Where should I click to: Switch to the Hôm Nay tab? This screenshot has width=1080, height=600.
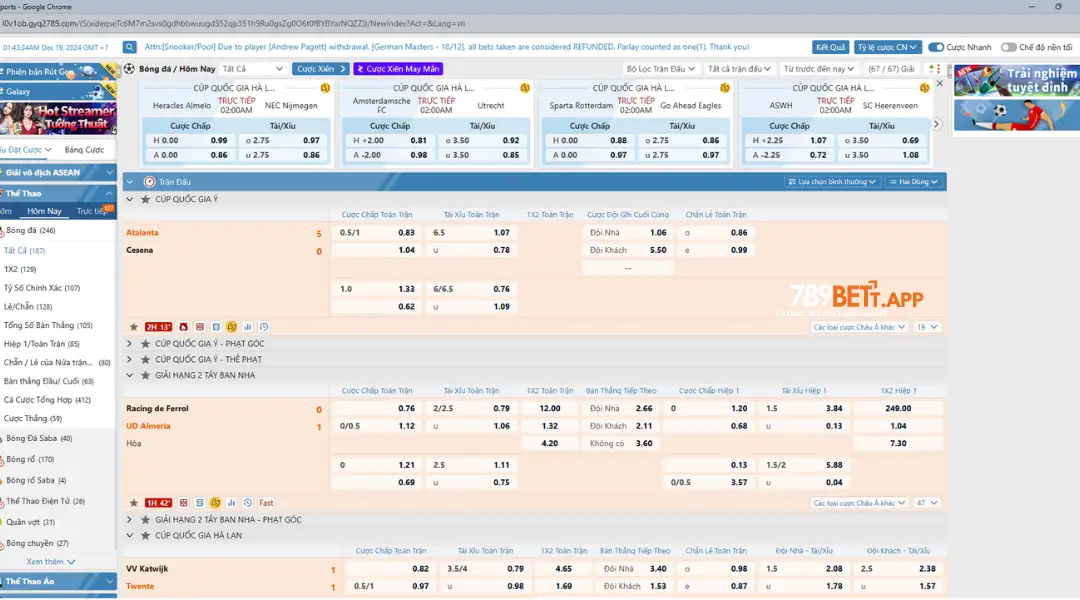tap(44, 211)
